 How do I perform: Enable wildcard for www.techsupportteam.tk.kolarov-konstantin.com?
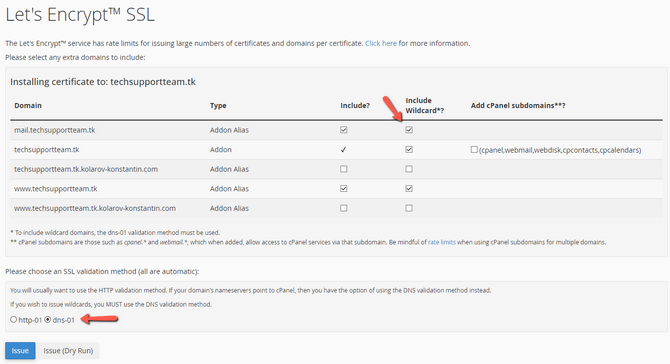pos(409,208)
